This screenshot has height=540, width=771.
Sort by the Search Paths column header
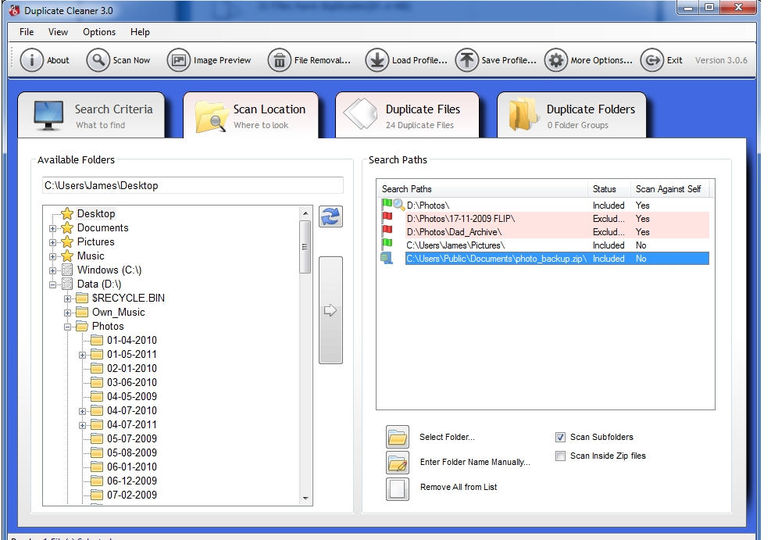[482, 189]
